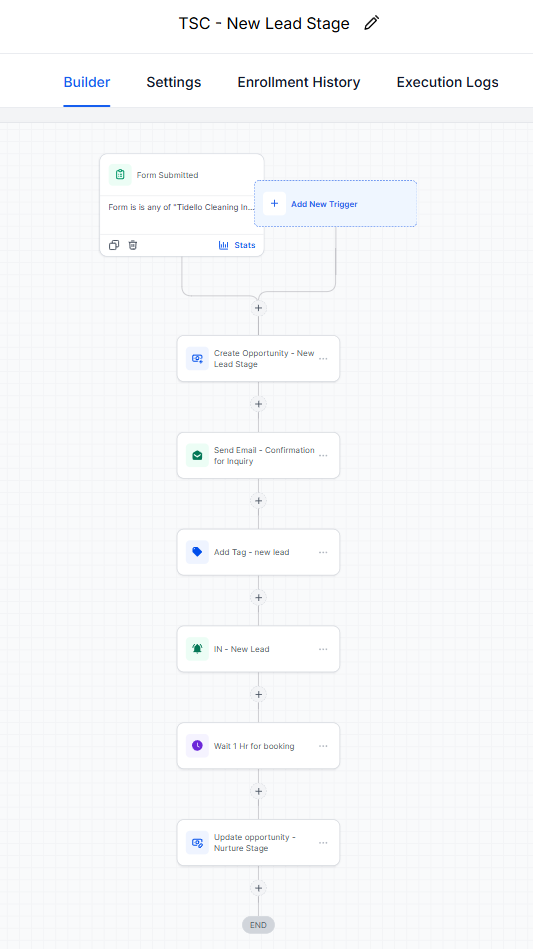Image resolution: width=533 pixels, height=949 pixels.
Task: Click the Send Email envelope icon
Action: pyautogui.click(x=197, y=455)
